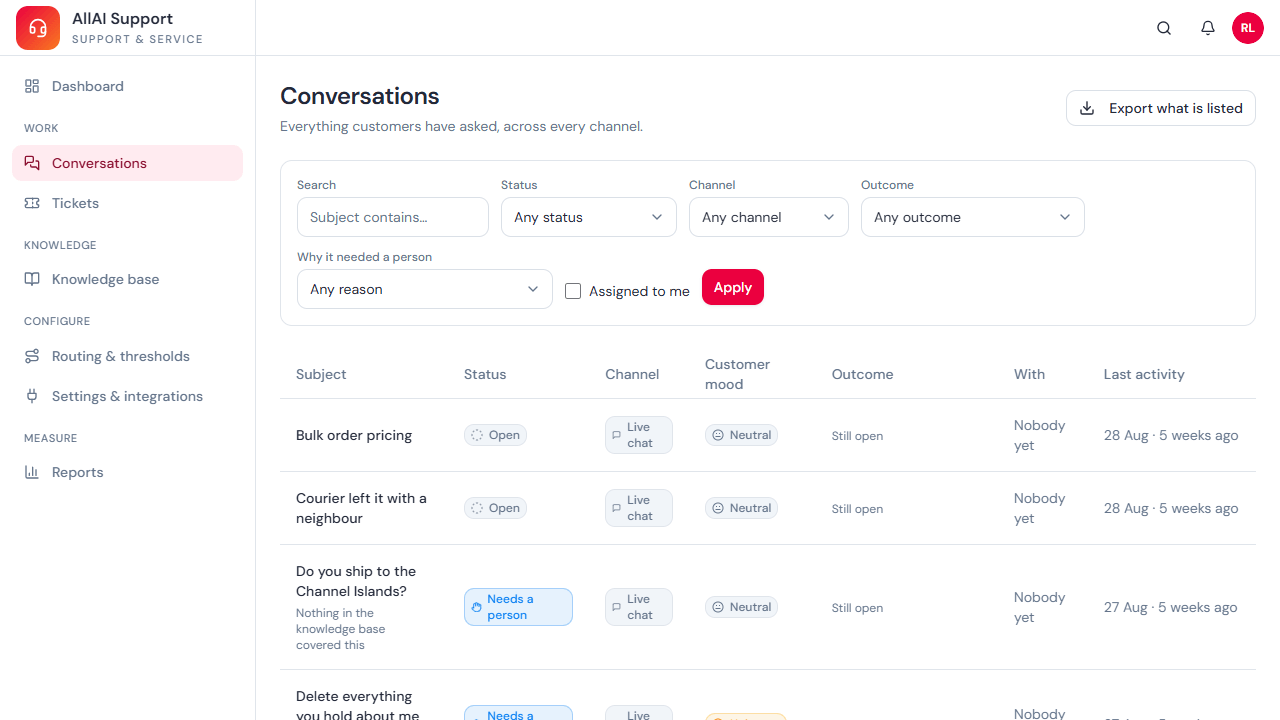Click Neutral mood badge in Bulk order row
The height and width of the screenshot is (720, 1280).
pyautogui.click(x=741, y=435)
